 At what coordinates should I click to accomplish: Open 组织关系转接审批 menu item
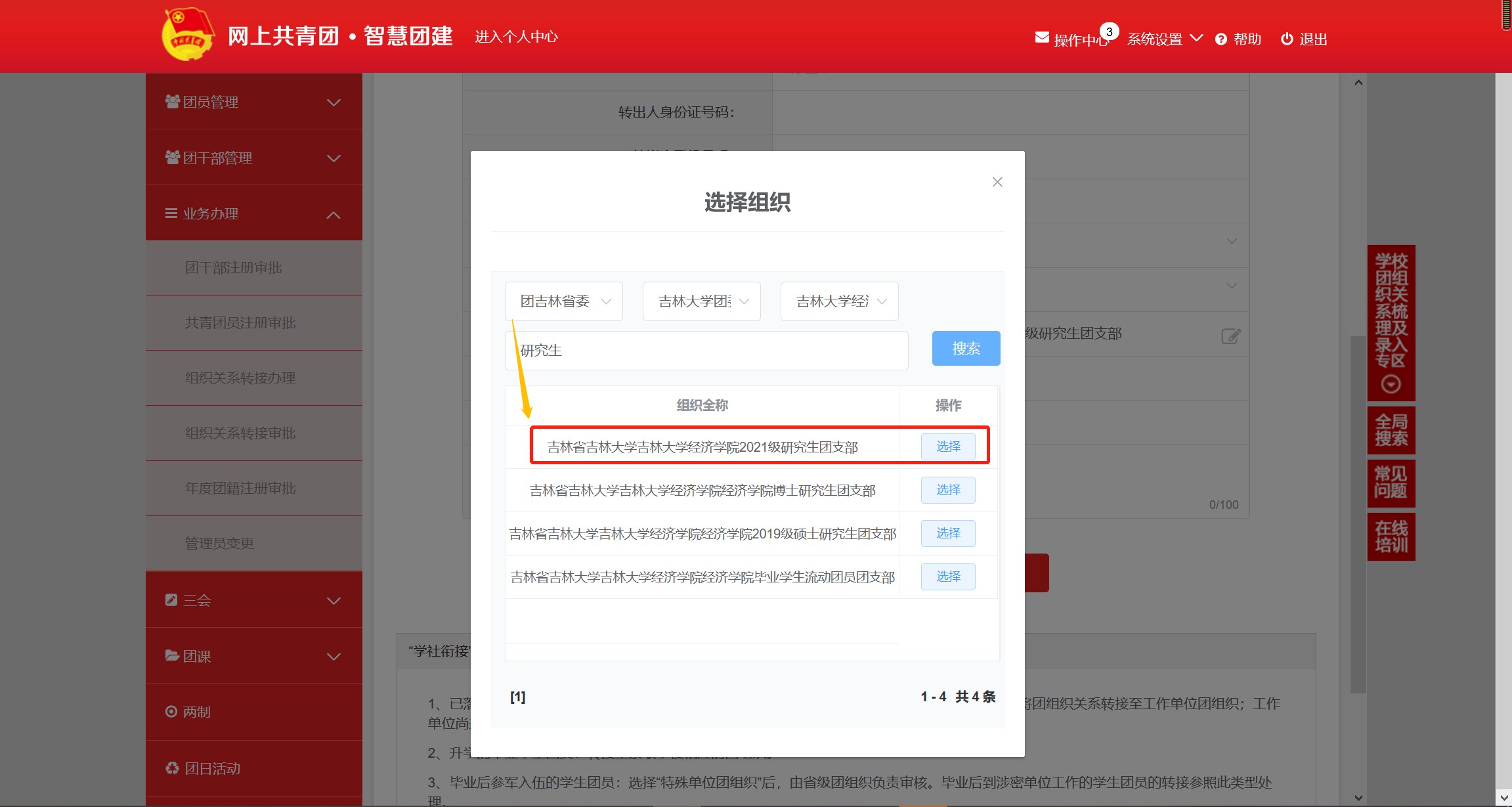240,433
